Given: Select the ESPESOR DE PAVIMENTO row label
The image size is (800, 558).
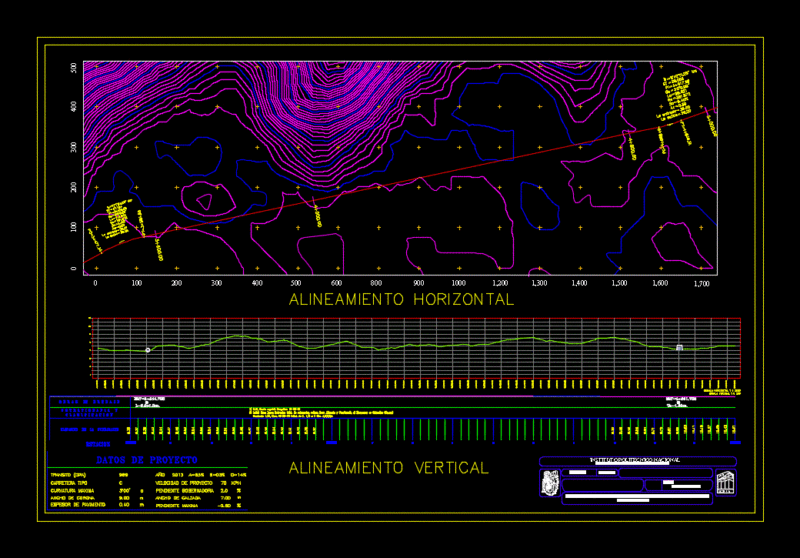Looking at the screenshot, I should 78,505.
